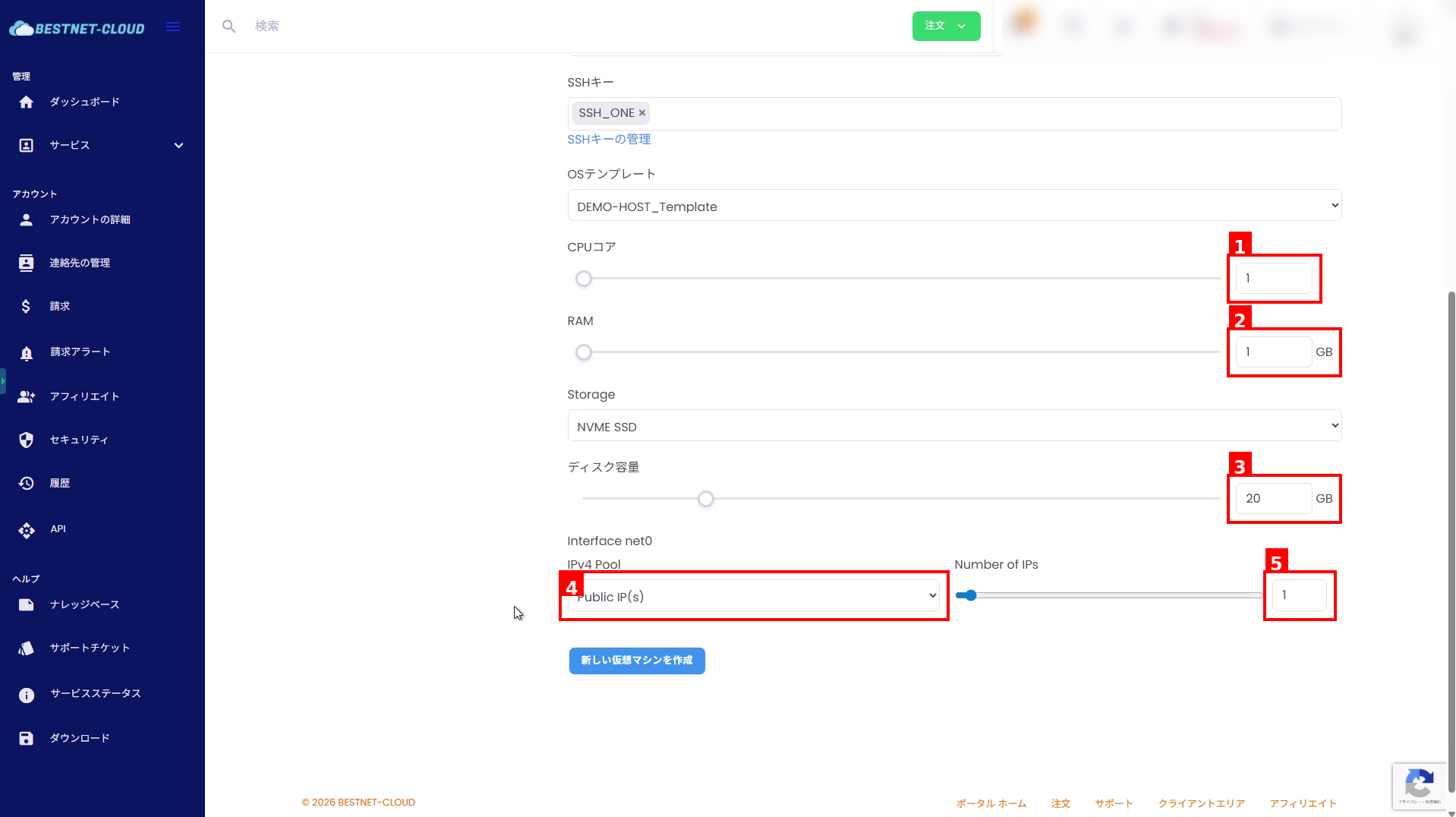Click the ディスク容量 slider handle
The height and width of the screenshot is (817, 1456).
point(706,499)
